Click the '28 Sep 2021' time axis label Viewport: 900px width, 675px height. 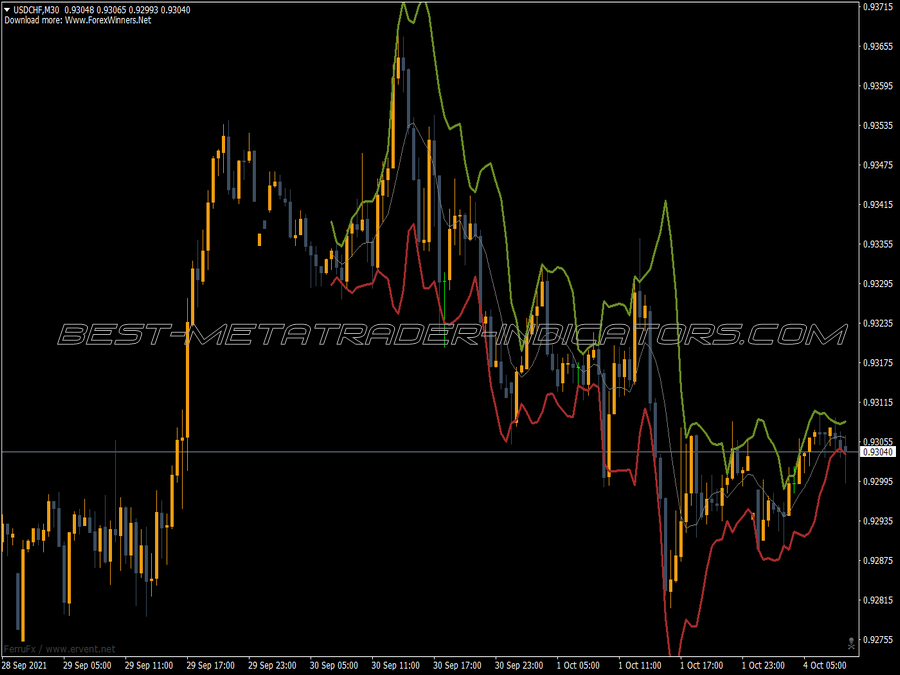24,666
